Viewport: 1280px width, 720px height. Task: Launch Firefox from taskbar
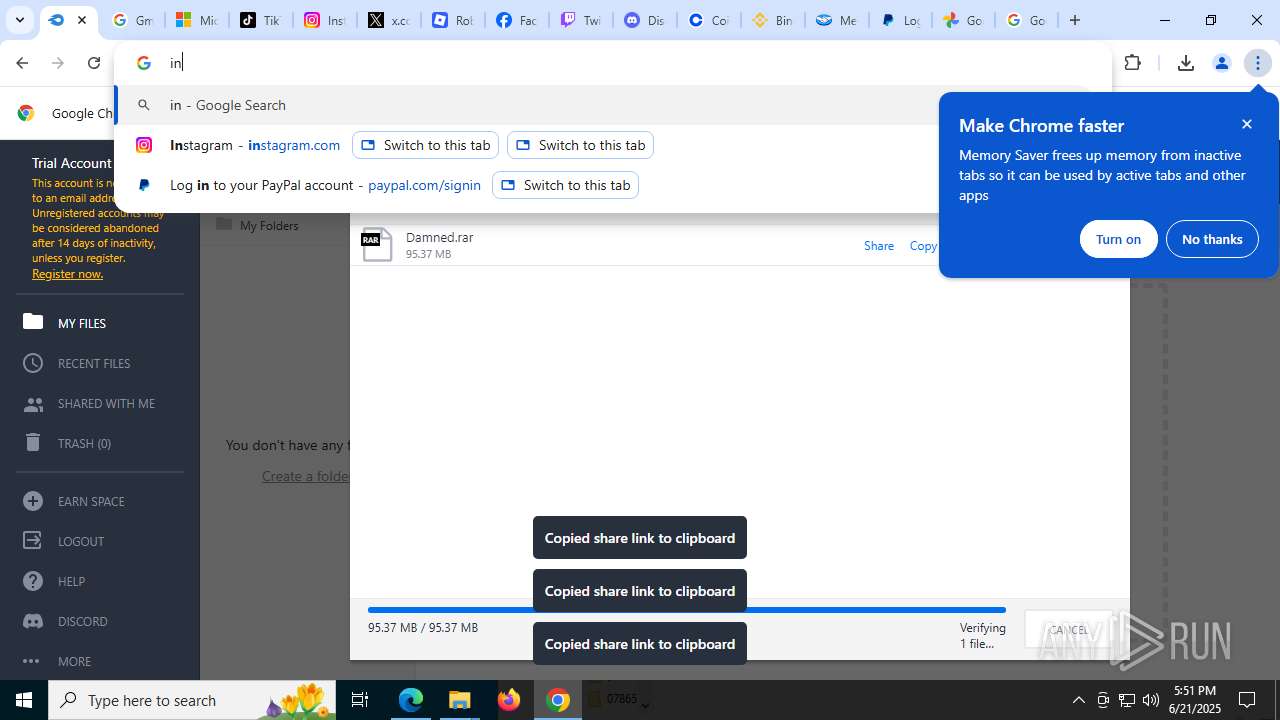(x=509, y=700)
